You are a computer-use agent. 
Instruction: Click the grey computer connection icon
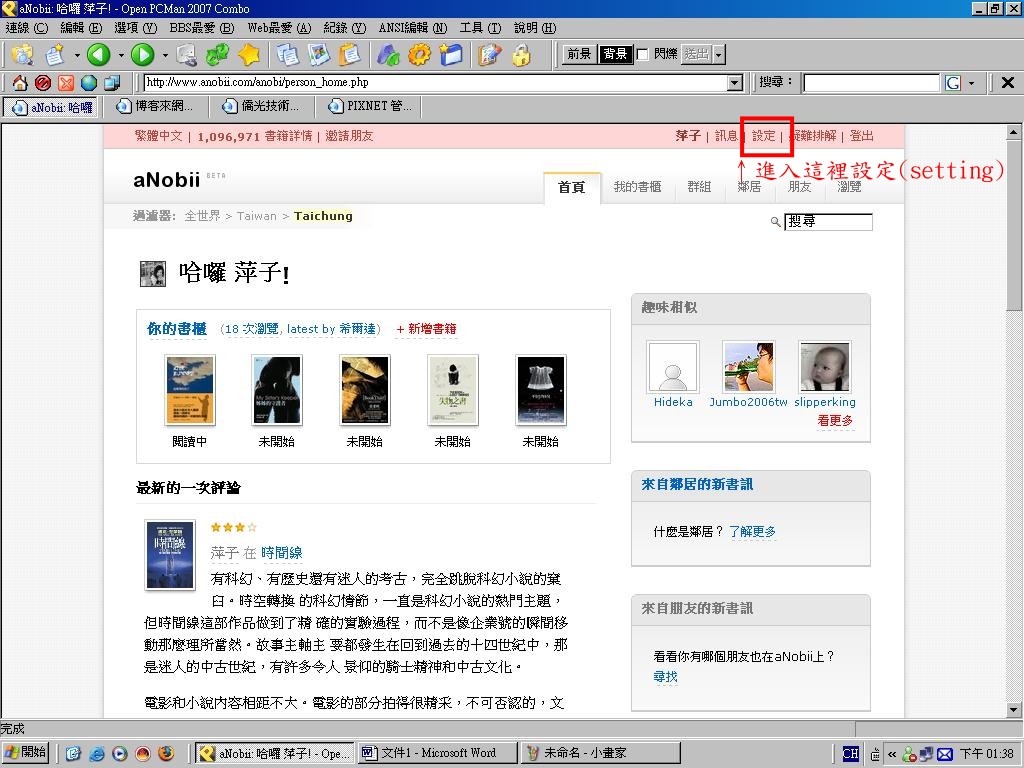pos(186,54)
